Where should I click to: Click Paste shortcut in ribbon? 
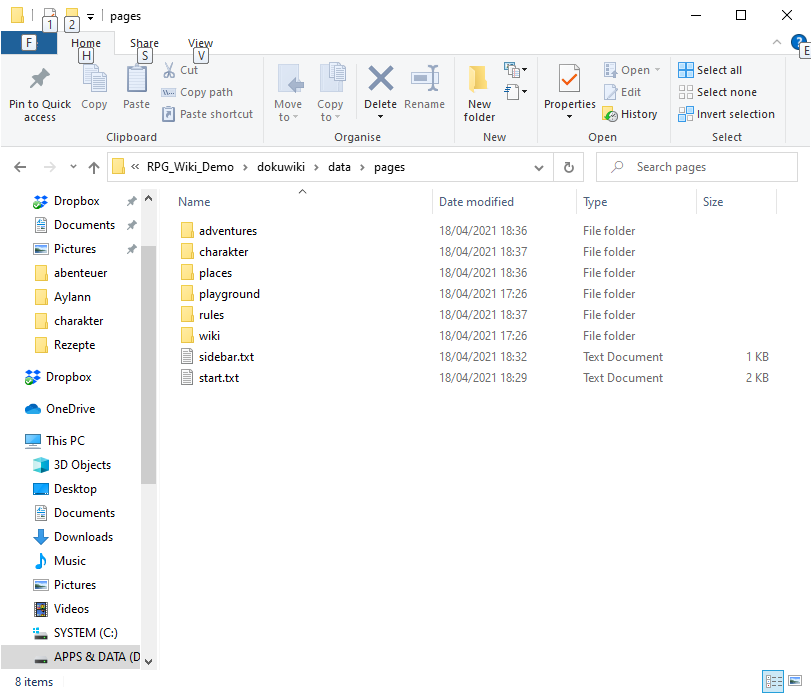coord(207,114)
